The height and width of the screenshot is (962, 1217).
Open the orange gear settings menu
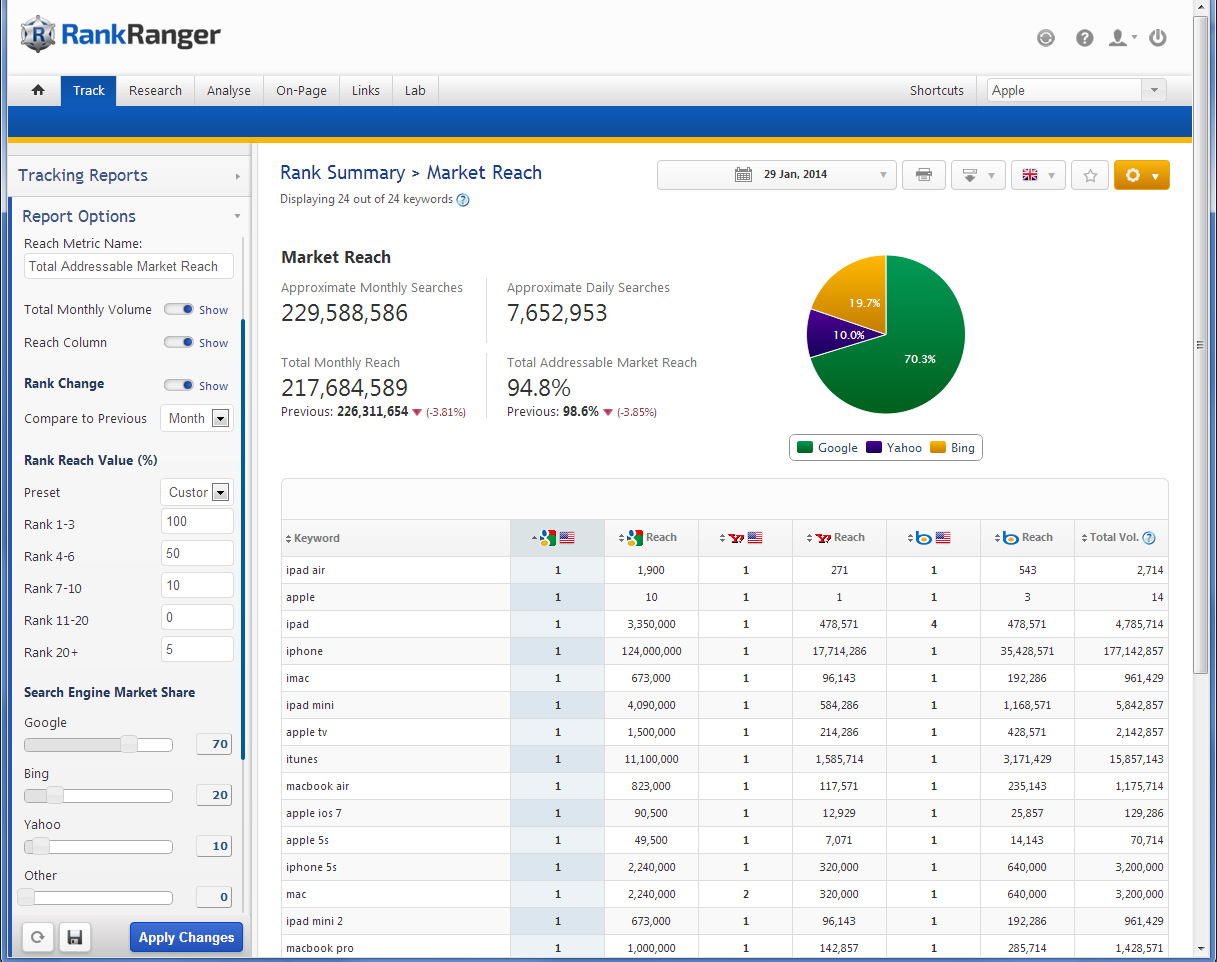coord(1141,175)
